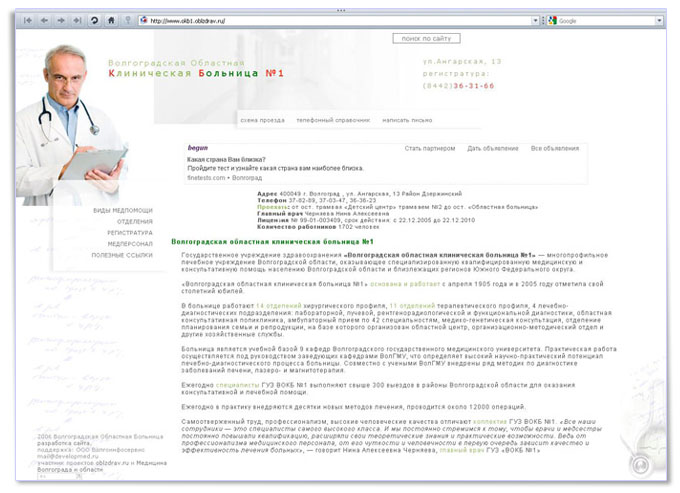Open the 'схема проезда' tab
The image size is (680, 493).
262,120
